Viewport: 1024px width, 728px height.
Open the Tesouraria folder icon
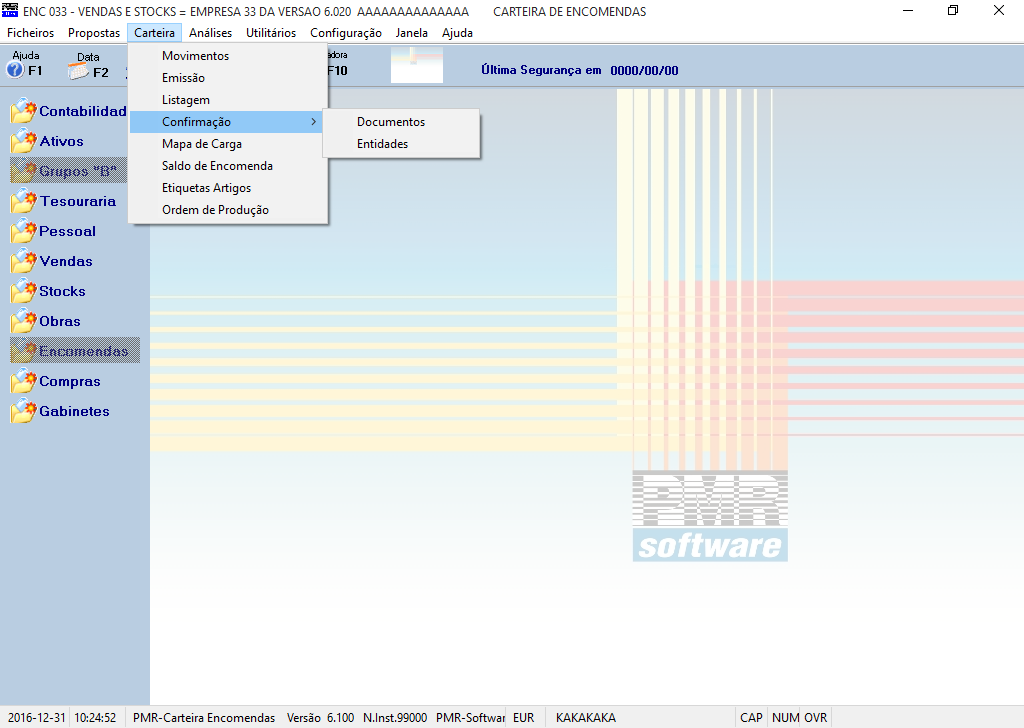point(24,201)
